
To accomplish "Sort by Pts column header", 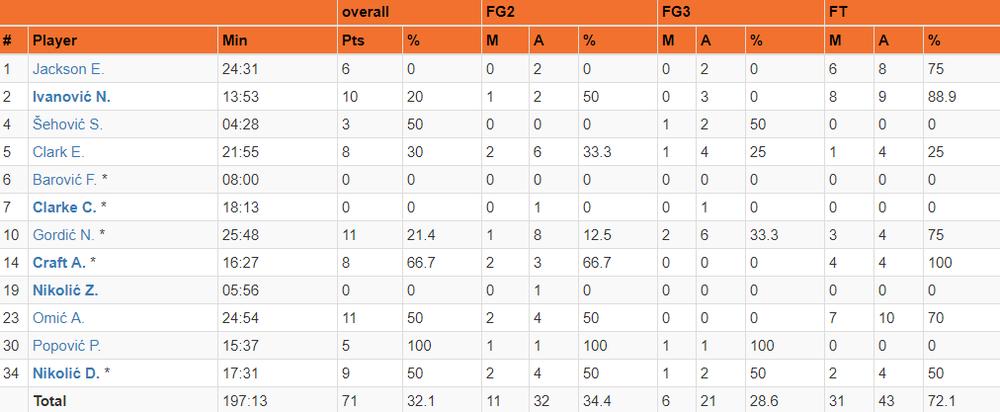I will (x=354, y=41).
